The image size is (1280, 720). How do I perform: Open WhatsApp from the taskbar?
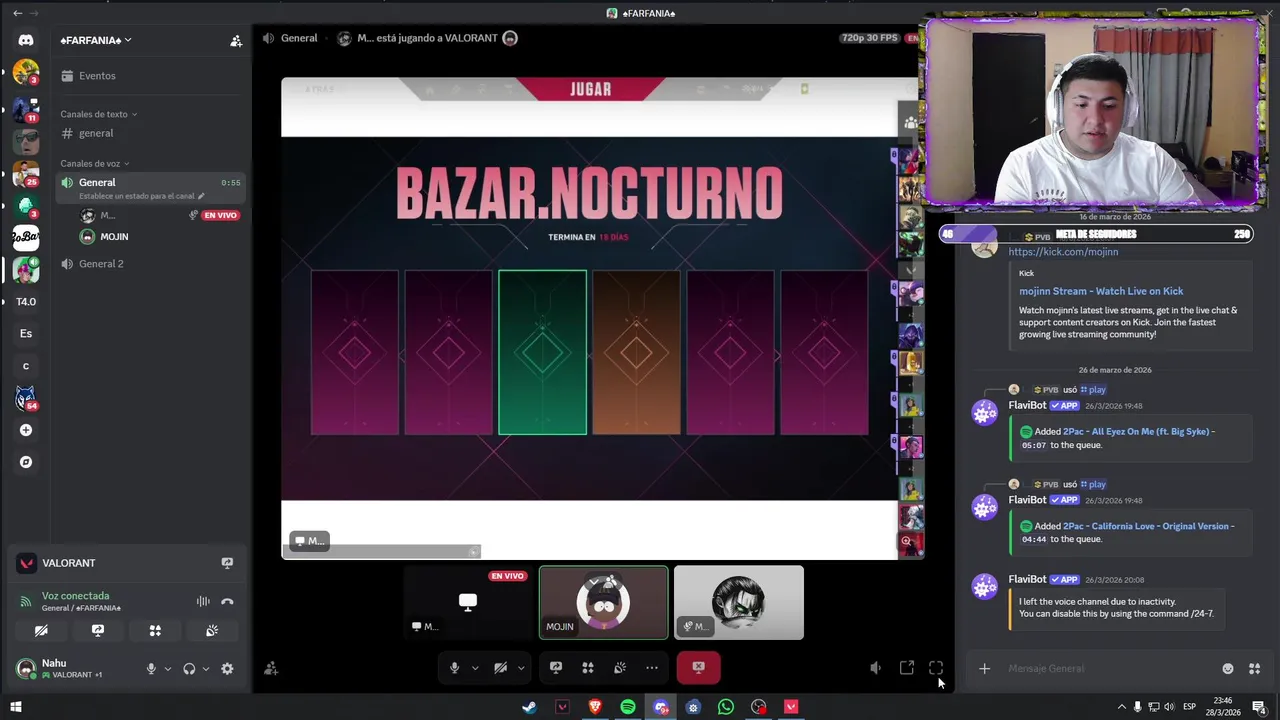coord(726,707)
